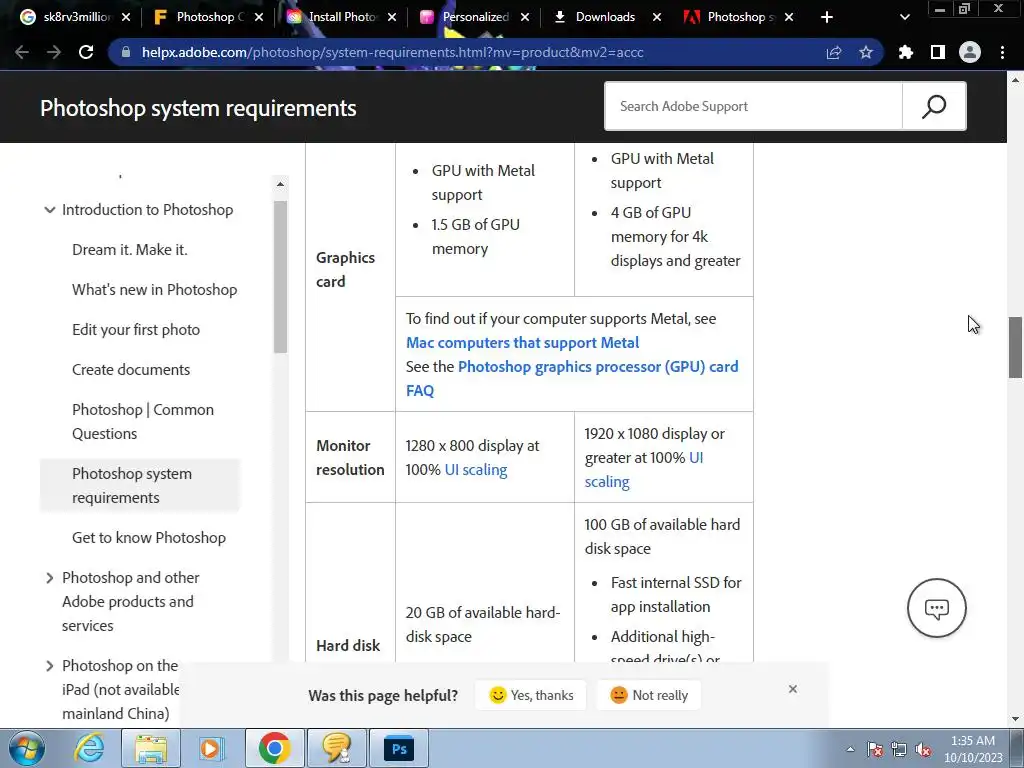1024x768 pixels.
Task: Open Create documents sidebar link
Action: click(x=131, y=370)
